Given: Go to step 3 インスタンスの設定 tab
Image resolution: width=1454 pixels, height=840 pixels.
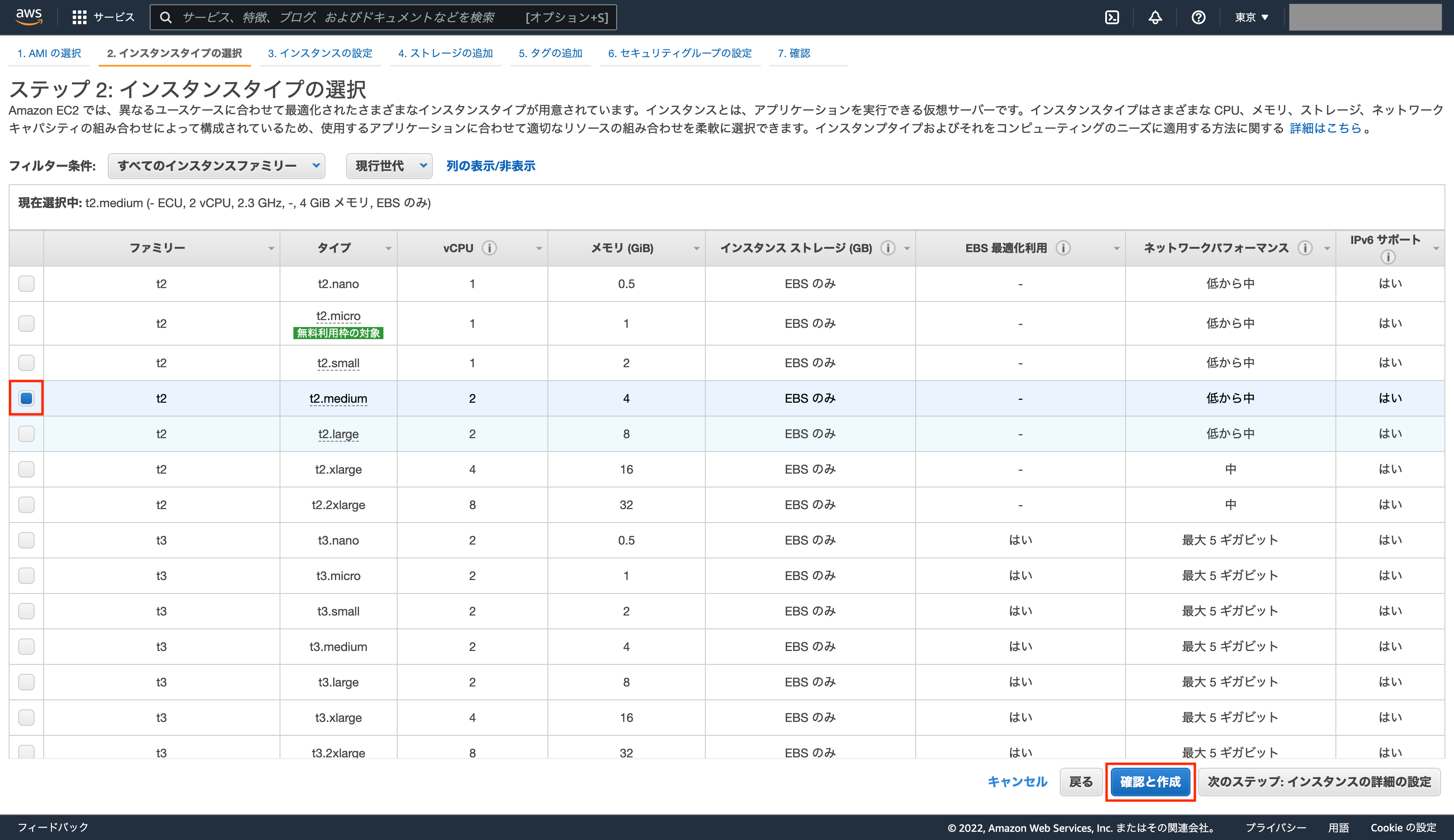Looking at the screenshot, I should coord(320,53).
